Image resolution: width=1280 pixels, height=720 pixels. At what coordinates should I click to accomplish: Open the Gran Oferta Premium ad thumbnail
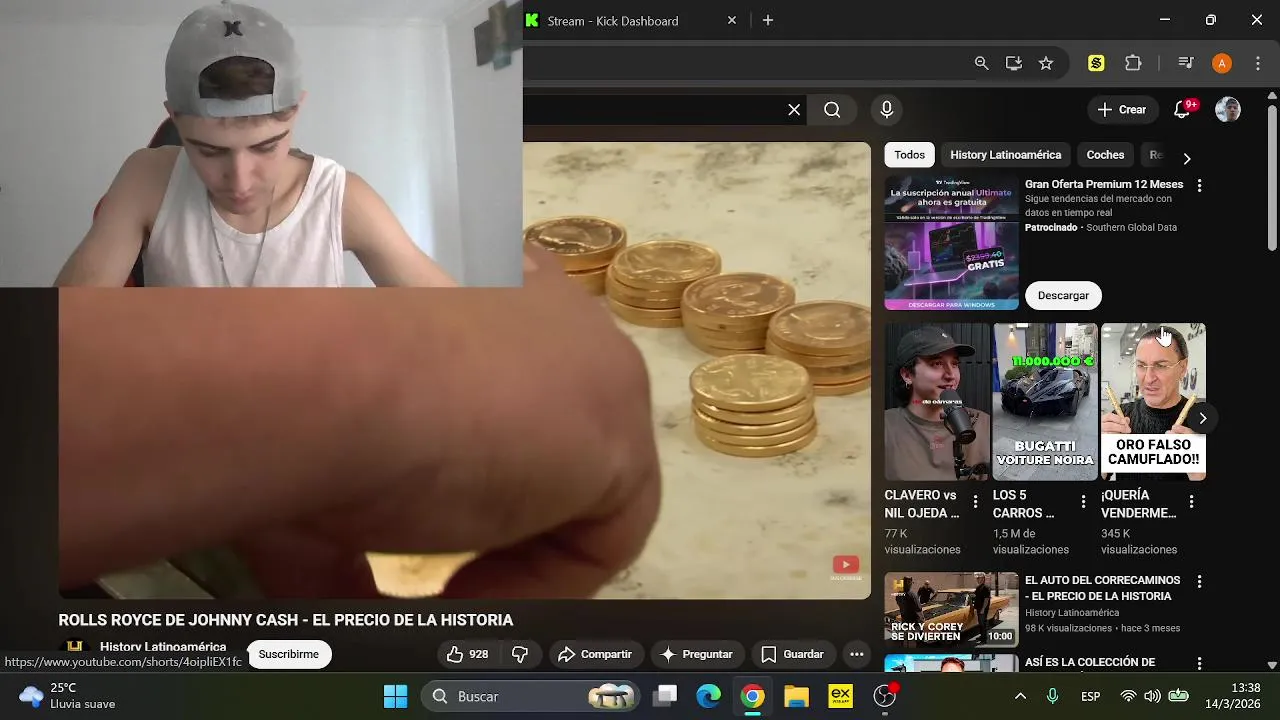point(951,243)
